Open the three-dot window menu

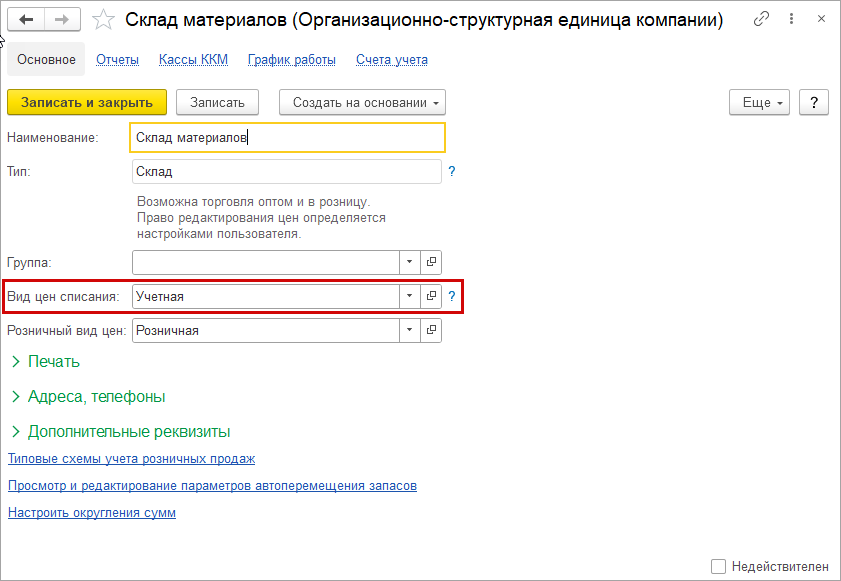[x=791, y=19]
